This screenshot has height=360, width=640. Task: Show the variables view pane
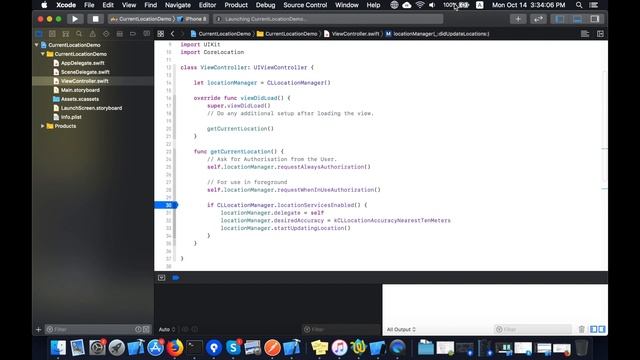click(x=593, y=329)
